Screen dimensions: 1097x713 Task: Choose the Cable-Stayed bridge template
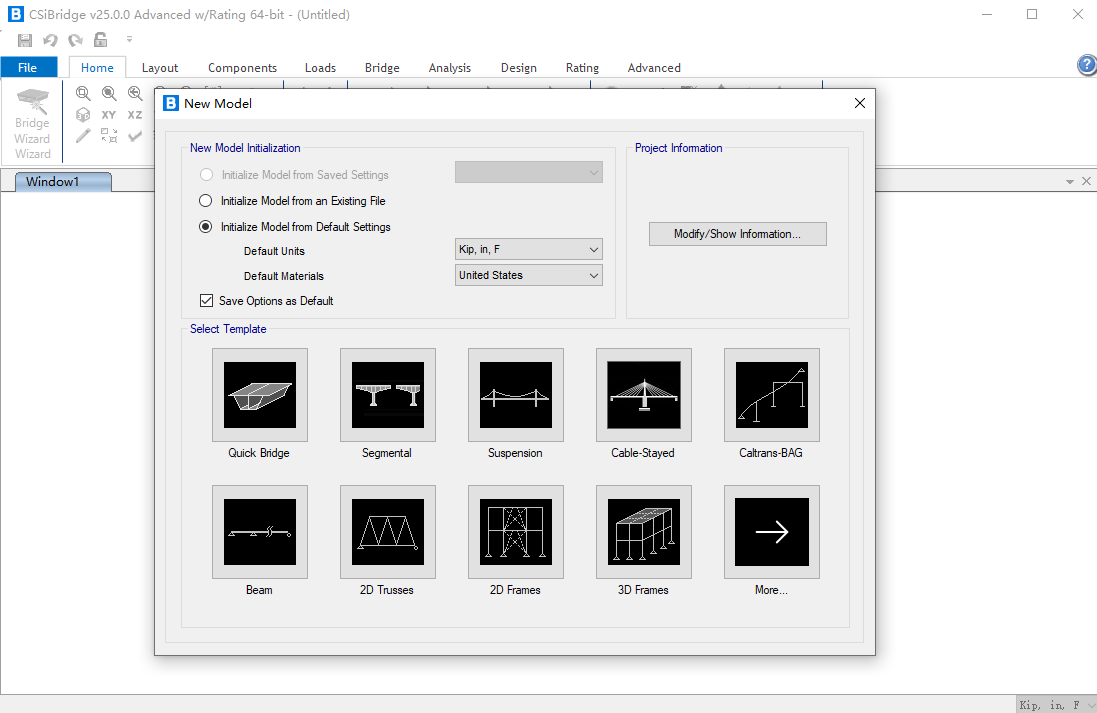tap(644, 395)
